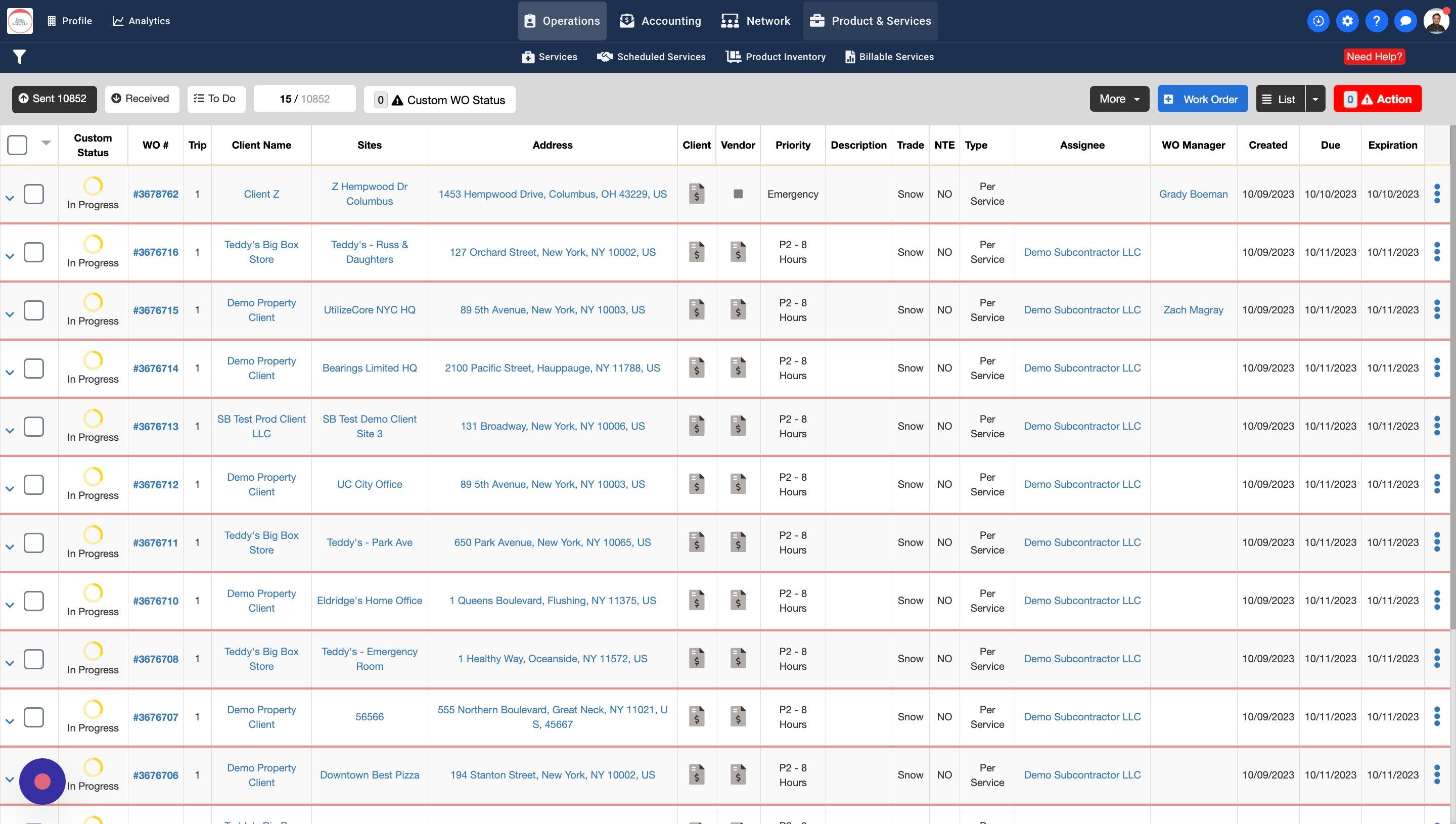This screenshot has height=824, width=1456.
Task: Click the question mark help icon
Action: point(1376,21)
